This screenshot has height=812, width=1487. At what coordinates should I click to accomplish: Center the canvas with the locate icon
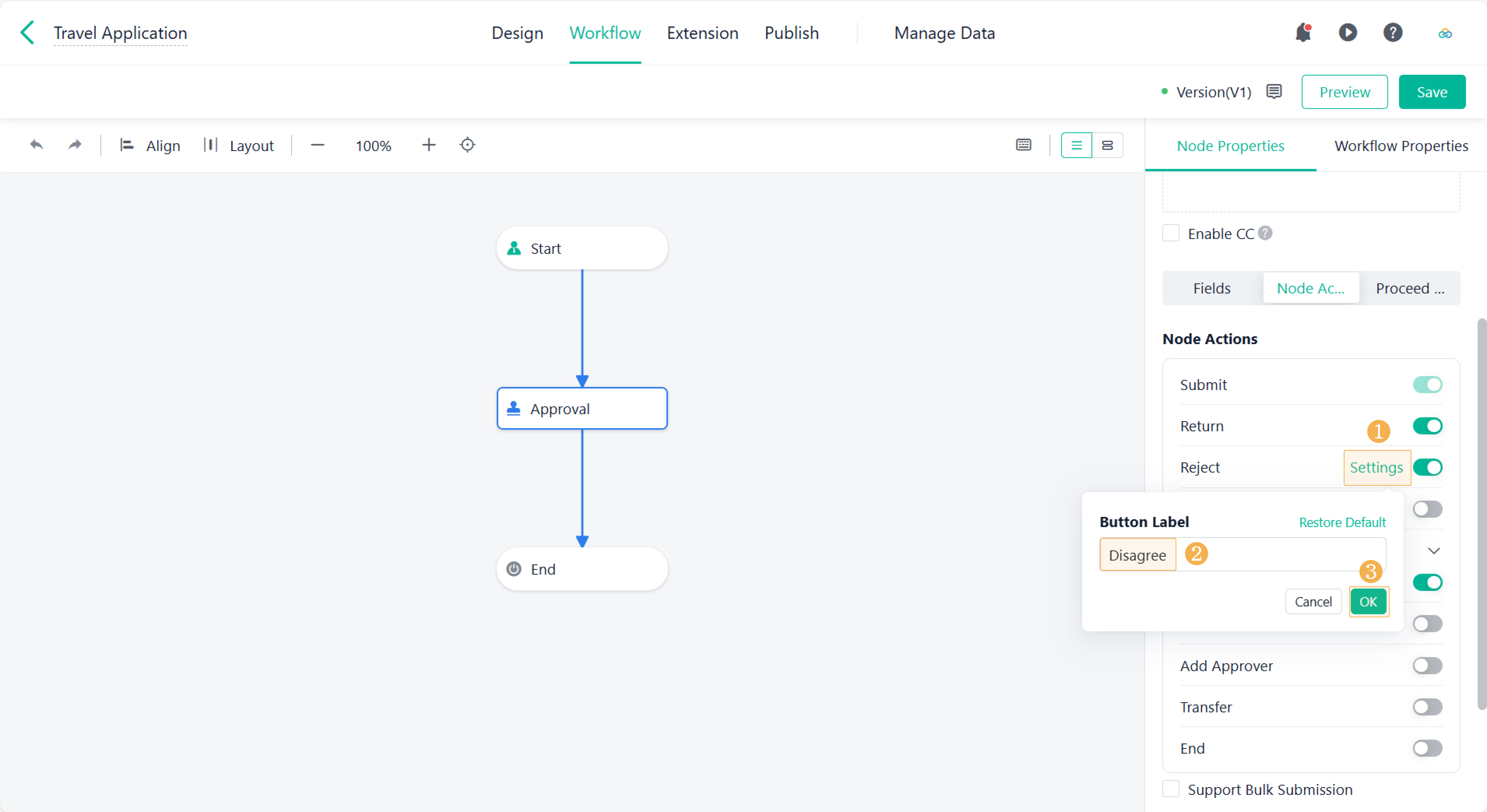[468, 145]
